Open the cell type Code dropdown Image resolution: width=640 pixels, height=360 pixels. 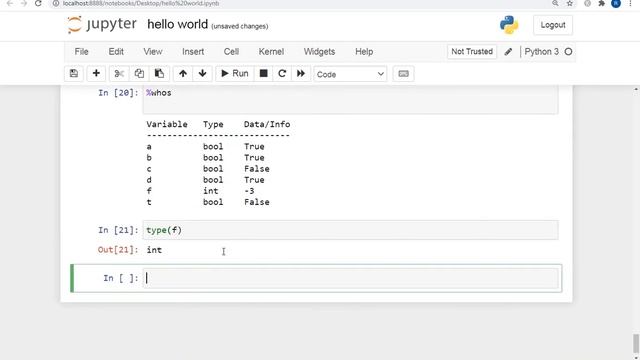350,74
